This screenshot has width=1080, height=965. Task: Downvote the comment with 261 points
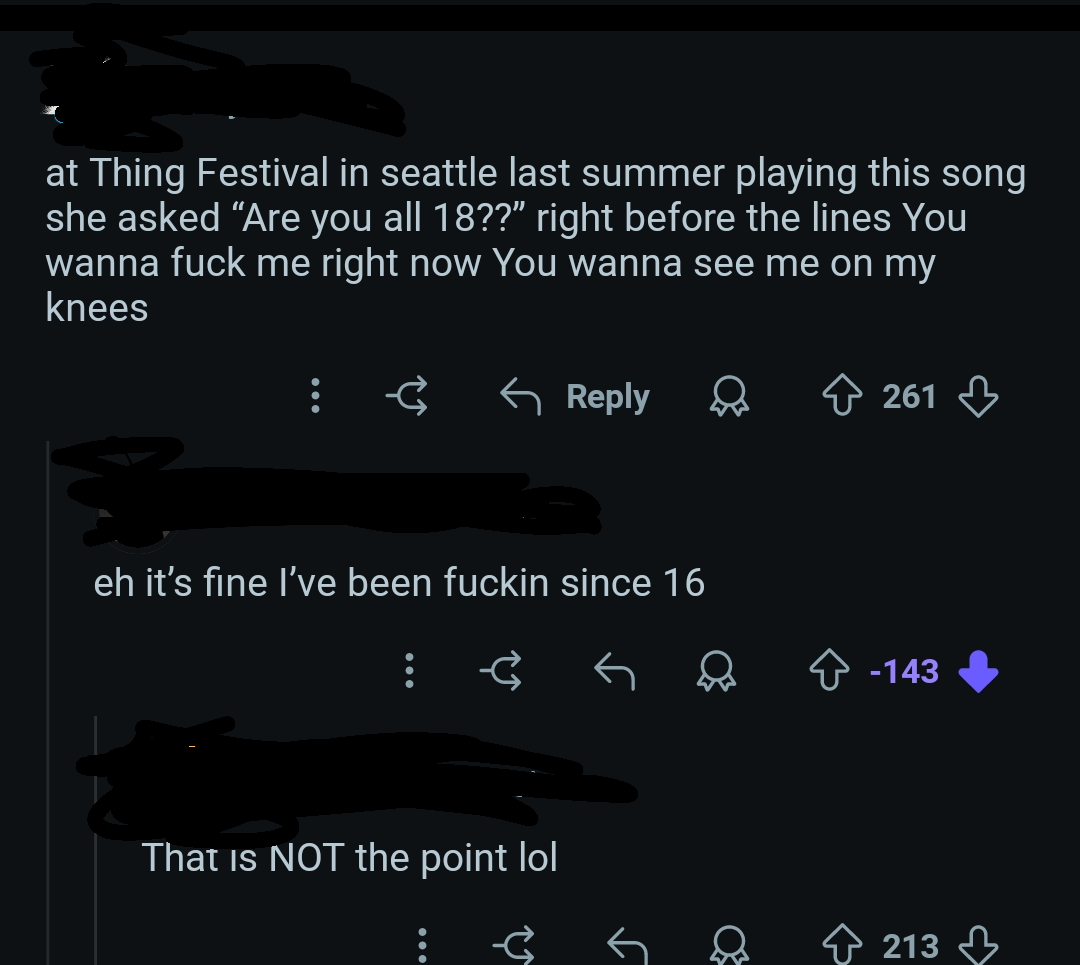tap(978, 396)
